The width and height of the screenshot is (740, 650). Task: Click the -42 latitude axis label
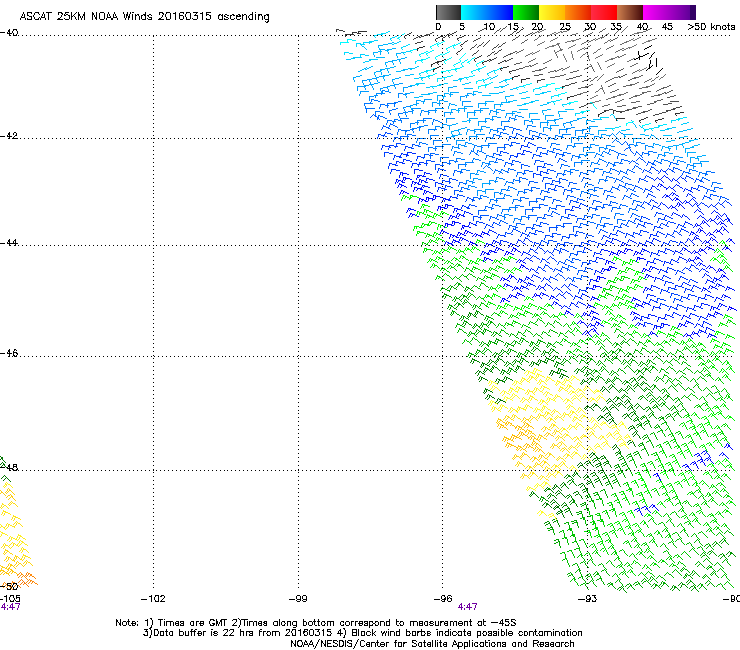[9, 136]
